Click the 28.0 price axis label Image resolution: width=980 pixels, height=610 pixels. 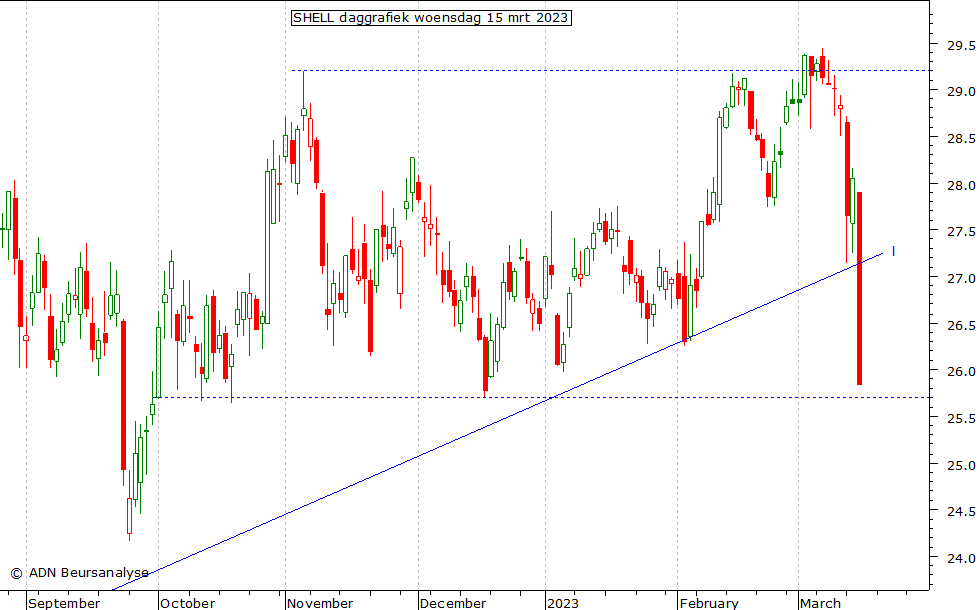(961, 185)
